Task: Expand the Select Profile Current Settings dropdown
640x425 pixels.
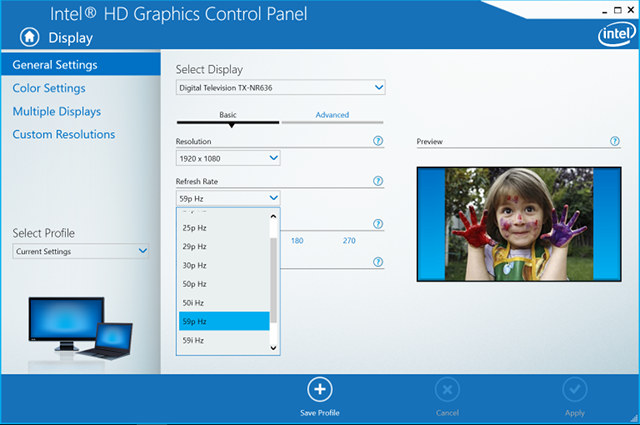Action: pos(80,251)
